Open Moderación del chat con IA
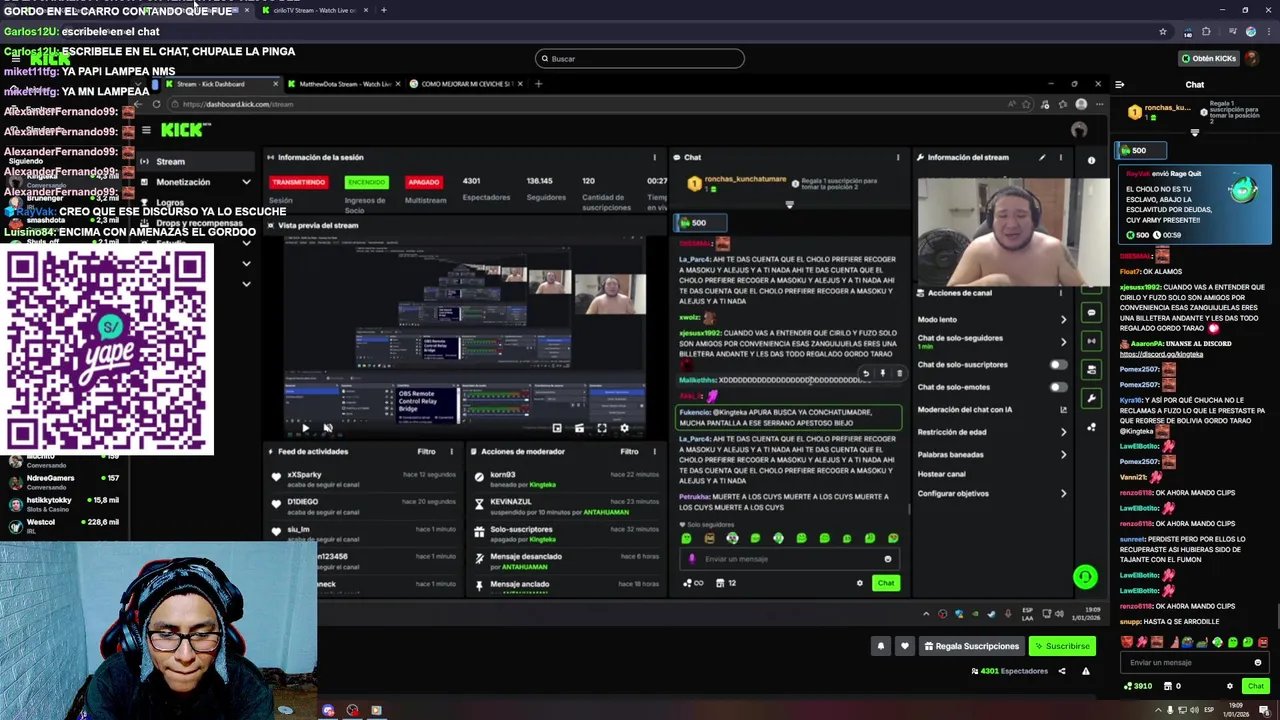The image size is (1280, 720). [x=990, y=409]
